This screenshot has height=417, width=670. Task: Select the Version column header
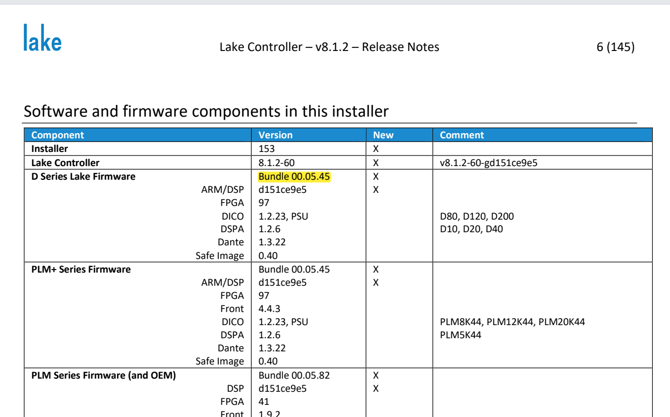tap(275, 135)
